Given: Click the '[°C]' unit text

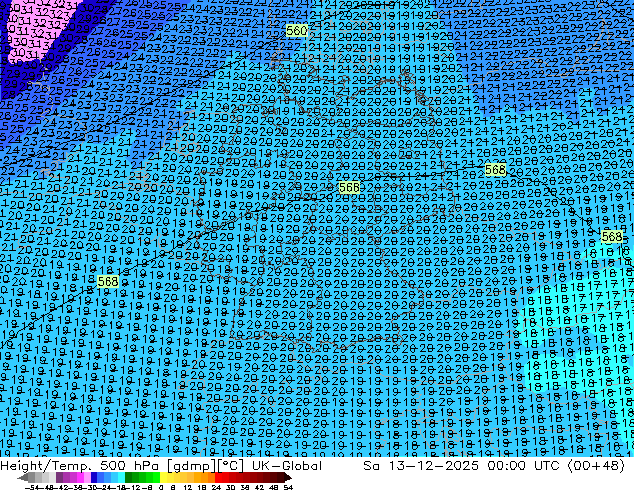Looking at the screenshot, I should pyautogui.click(x=230, y=466).
